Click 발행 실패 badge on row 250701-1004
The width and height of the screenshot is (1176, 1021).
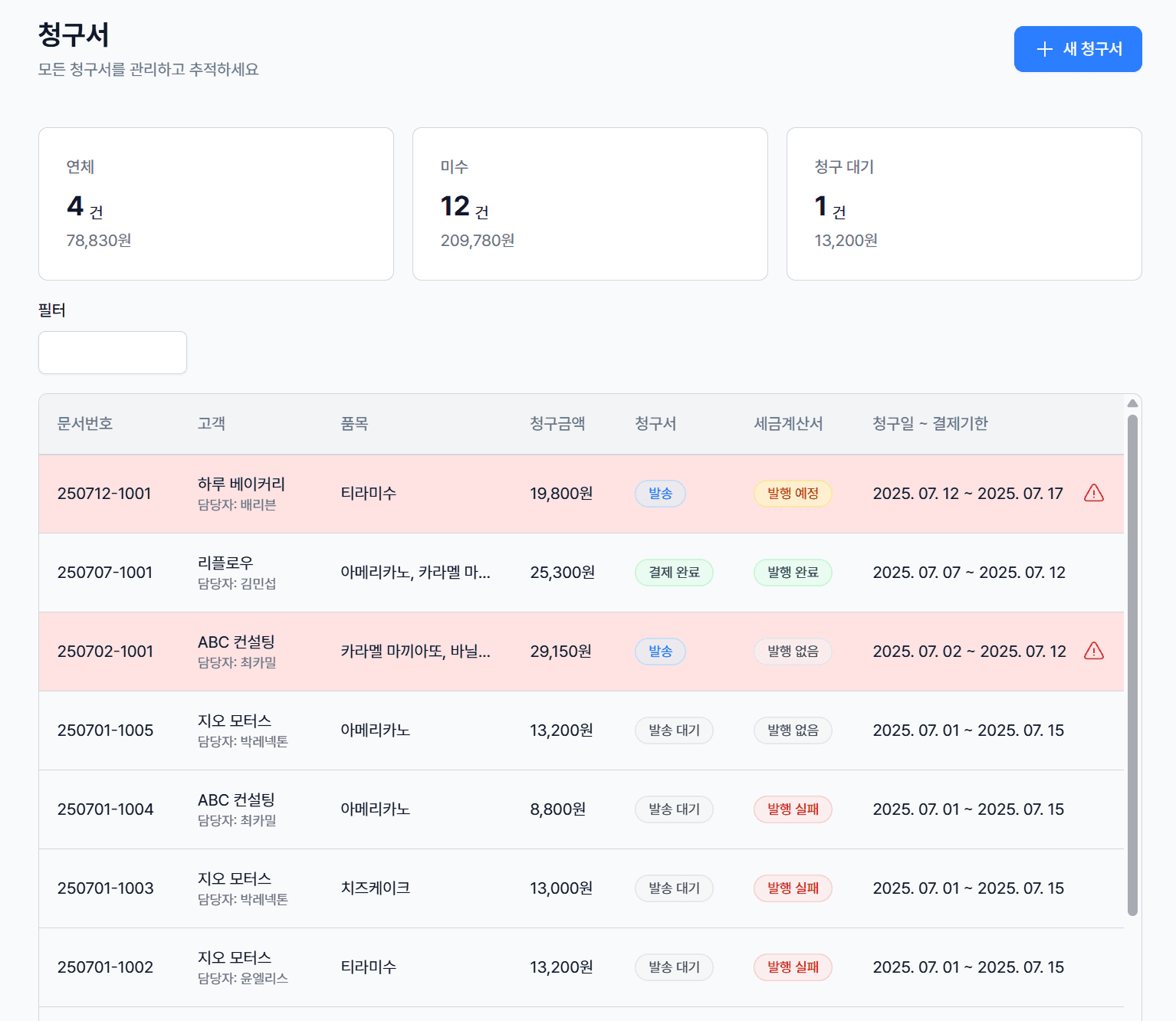(793, 809)
